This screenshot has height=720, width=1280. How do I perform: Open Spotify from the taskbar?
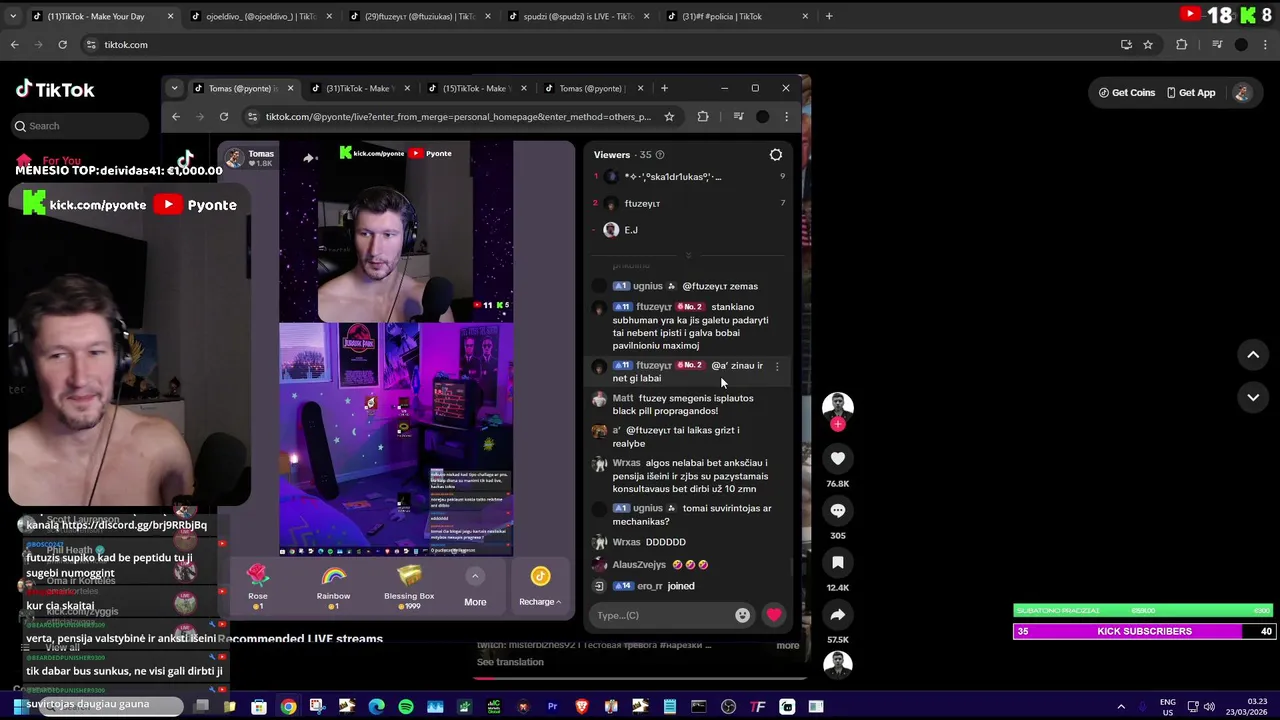tap(406, 707)
